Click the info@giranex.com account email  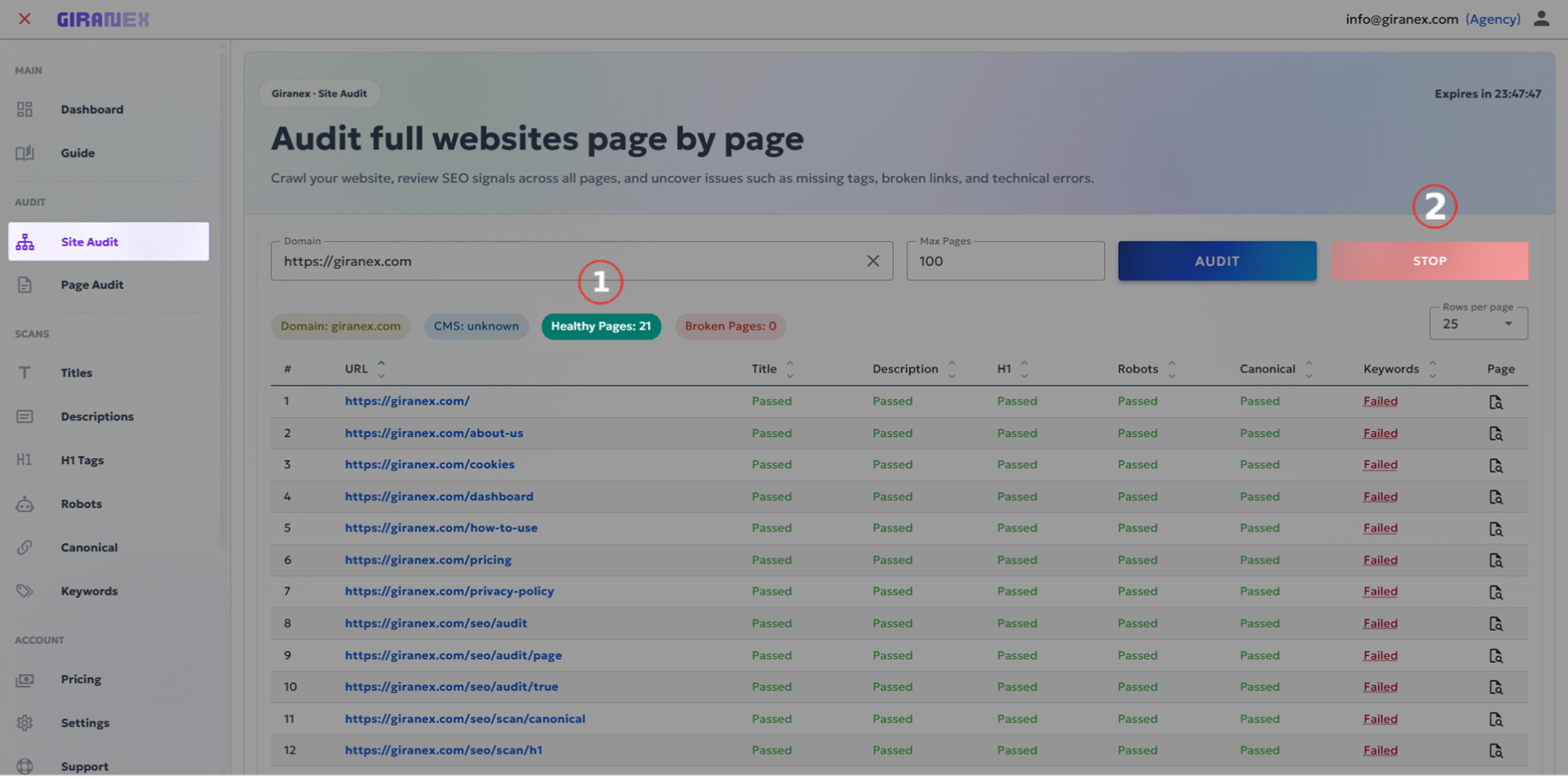[x=1401, y=19]
